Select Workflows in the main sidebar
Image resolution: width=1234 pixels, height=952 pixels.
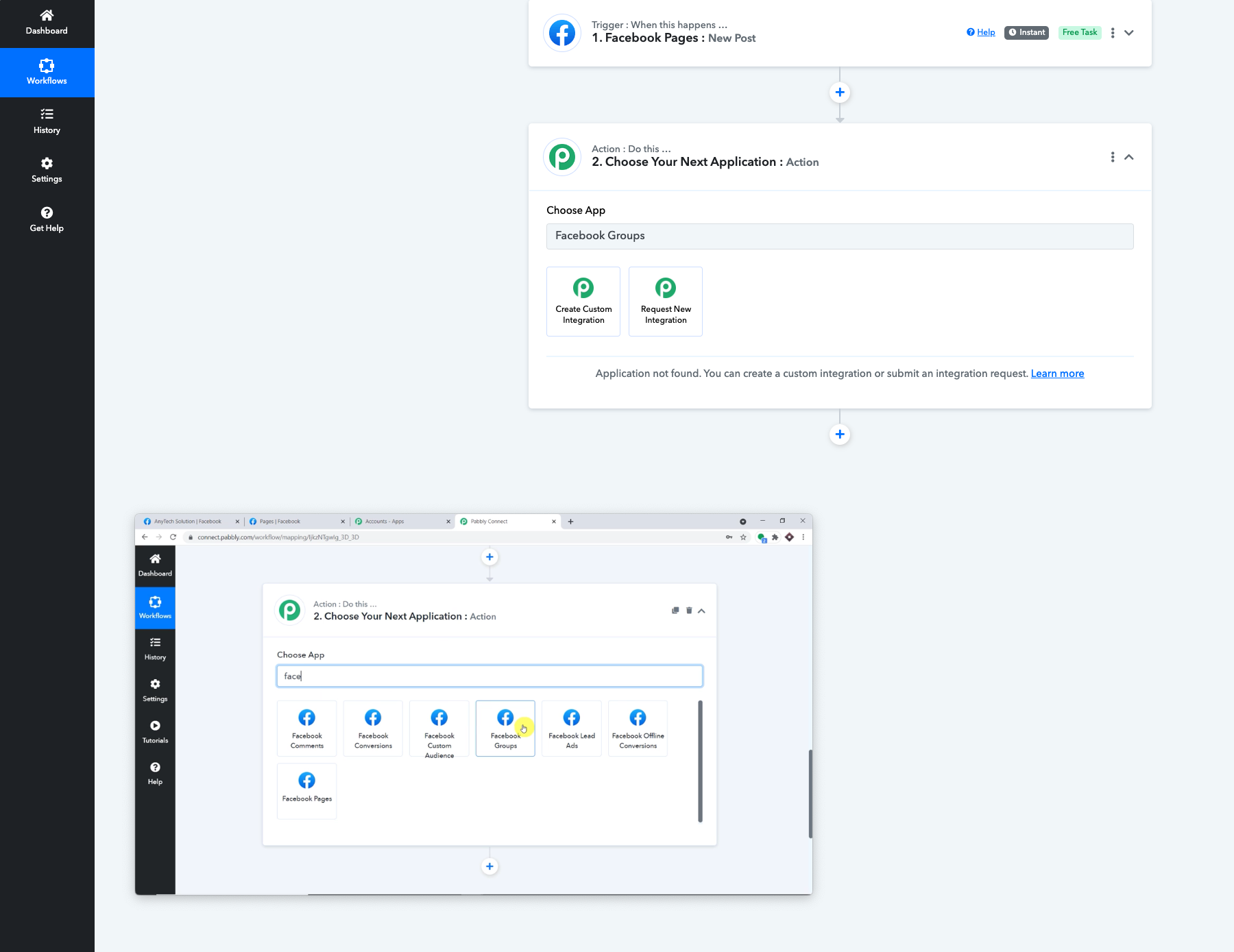pos(47,73)
